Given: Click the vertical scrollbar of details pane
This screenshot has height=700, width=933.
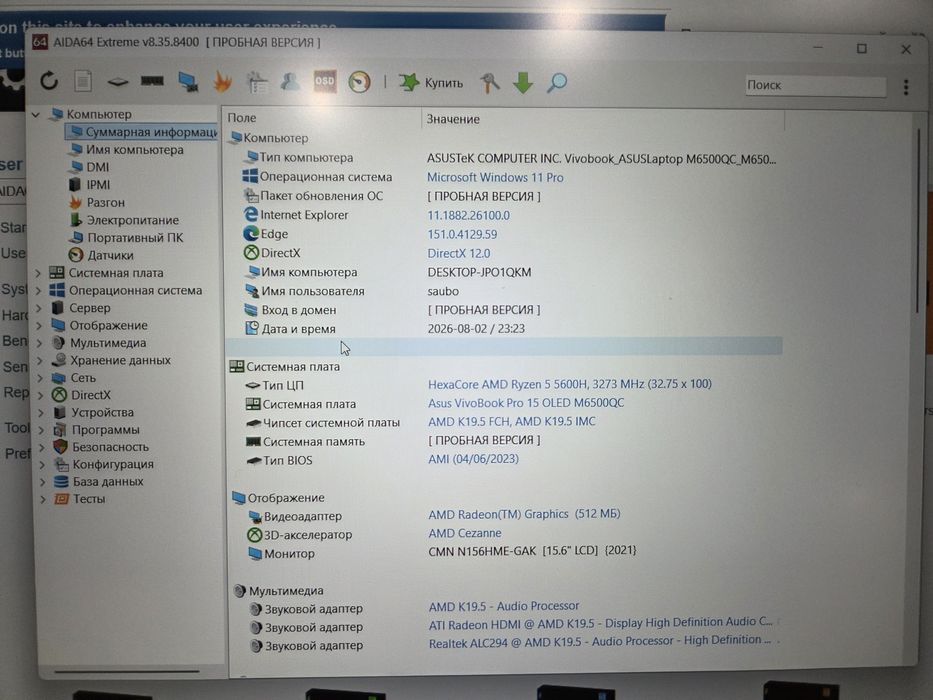Looking at the screenshot, I should (x=918, y=220).
